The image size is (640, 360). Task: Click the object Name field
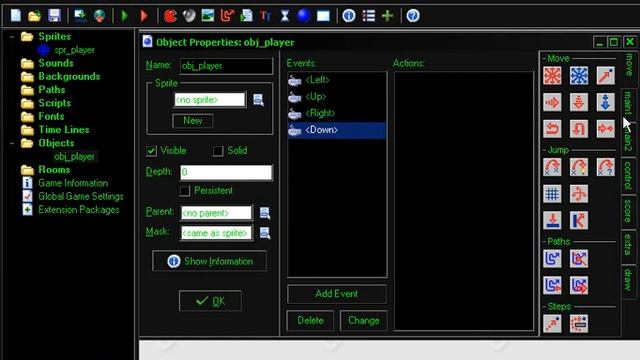pyautogui.click(x=226, y=66)
